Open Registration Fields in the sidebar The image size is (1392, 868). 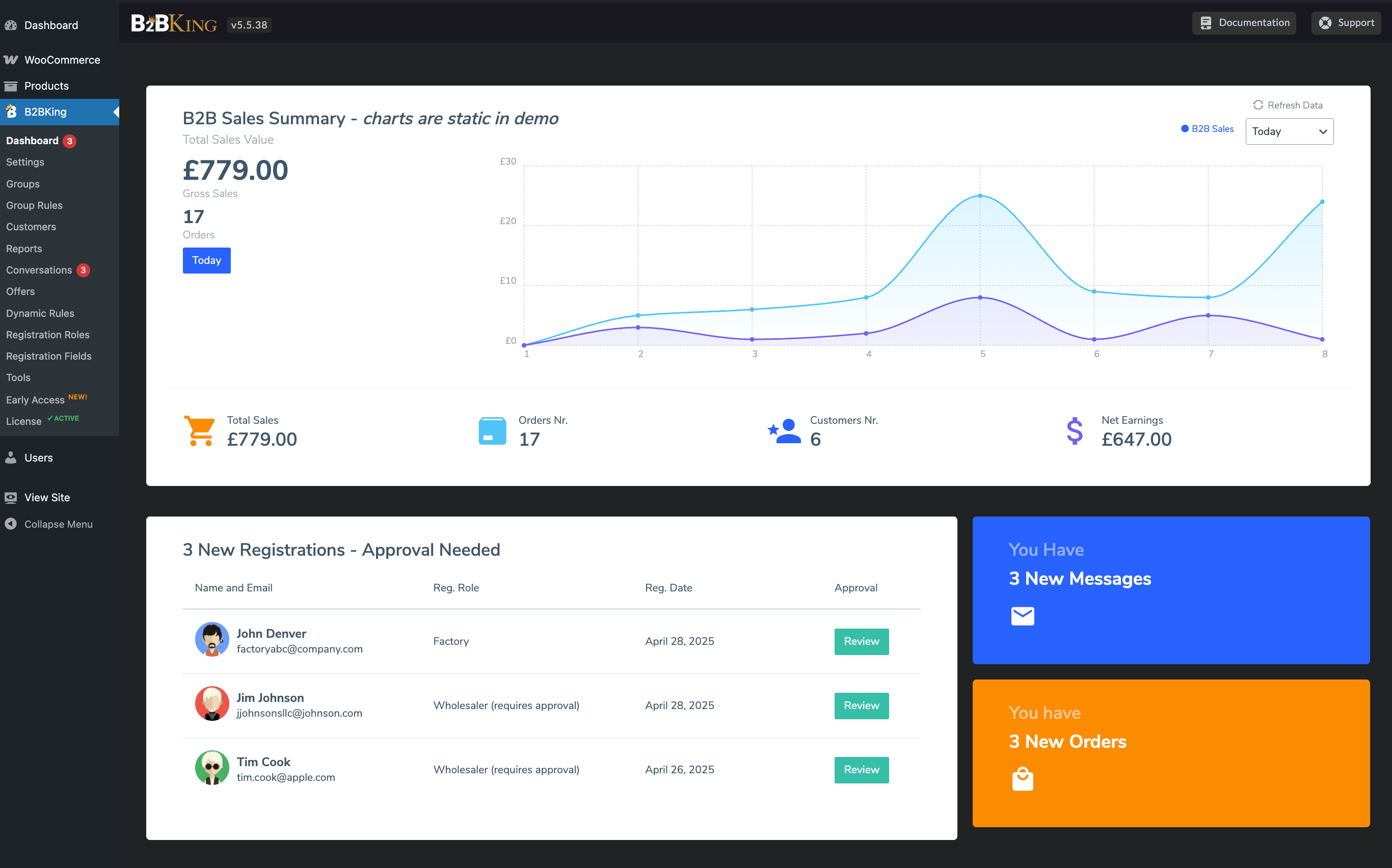tap(49, 356)
